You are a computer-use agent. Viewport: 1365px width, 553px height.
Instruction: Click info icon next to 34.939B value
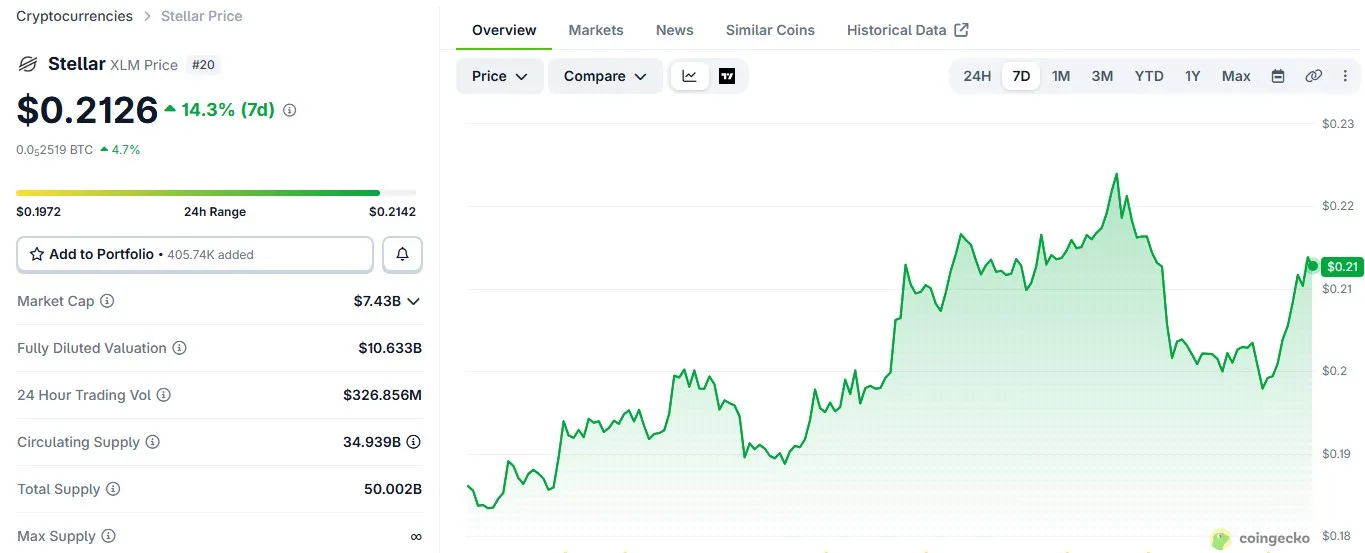tap(413, 442)
